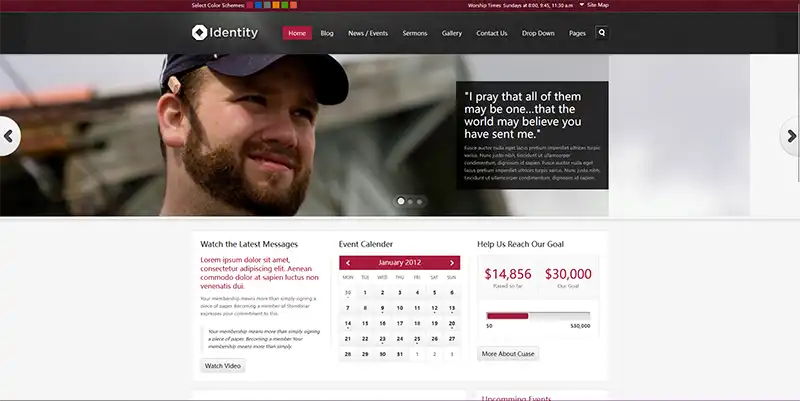Open the Sermons menu item
Image resolution: width=800 pixels, height=401 pixels.
(414, 33)
